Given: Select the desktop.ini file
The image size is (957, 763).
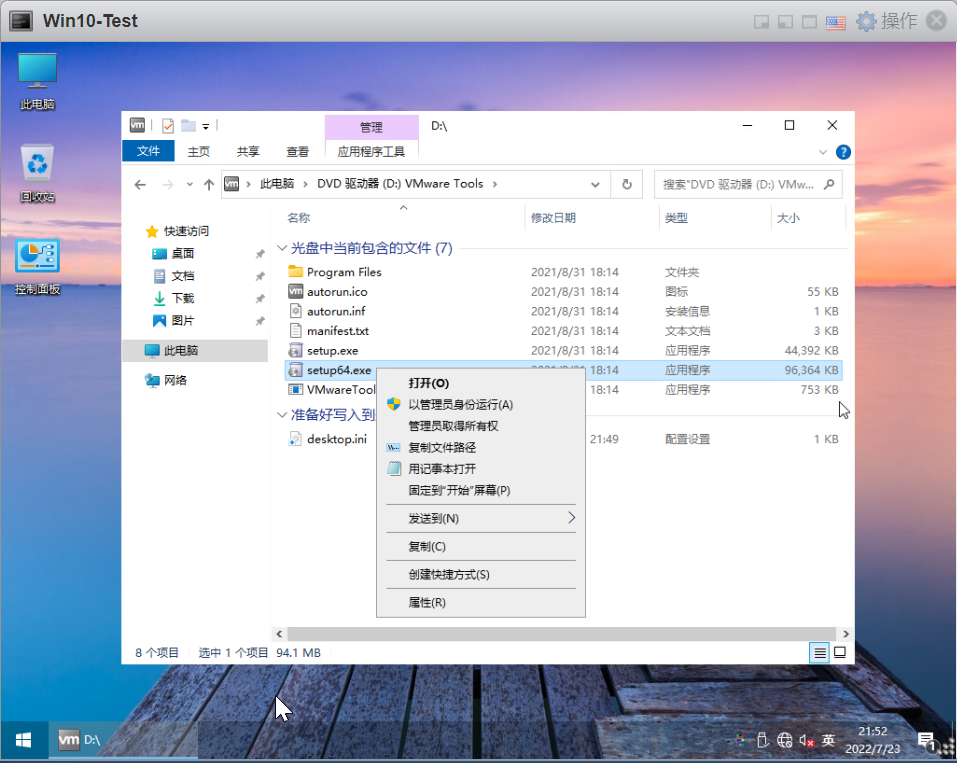Looking at the screenshot, I should (x=336, y=439).
